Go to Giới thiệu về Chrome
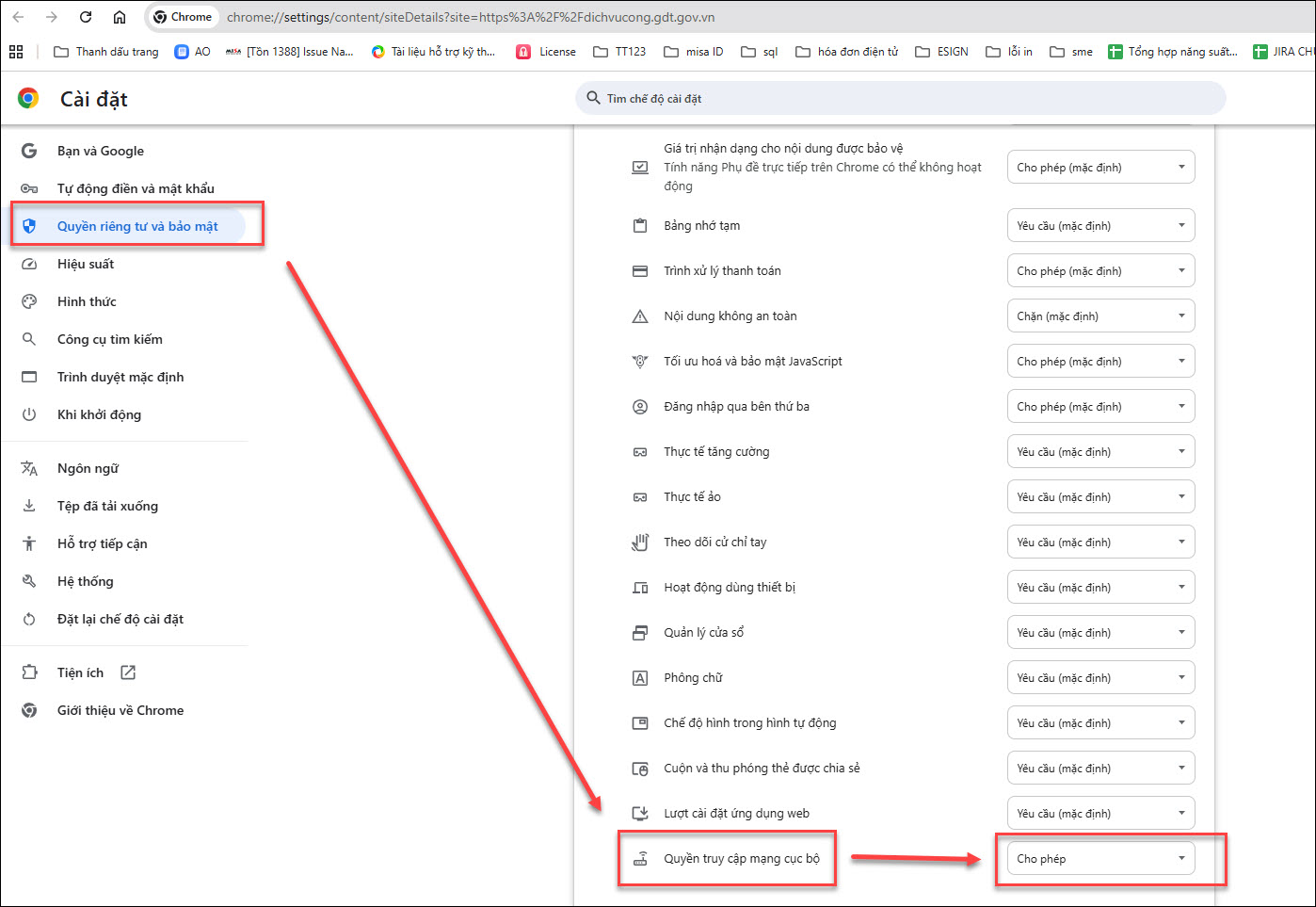This screenshot has width=1316, height=907. point(120,710)
